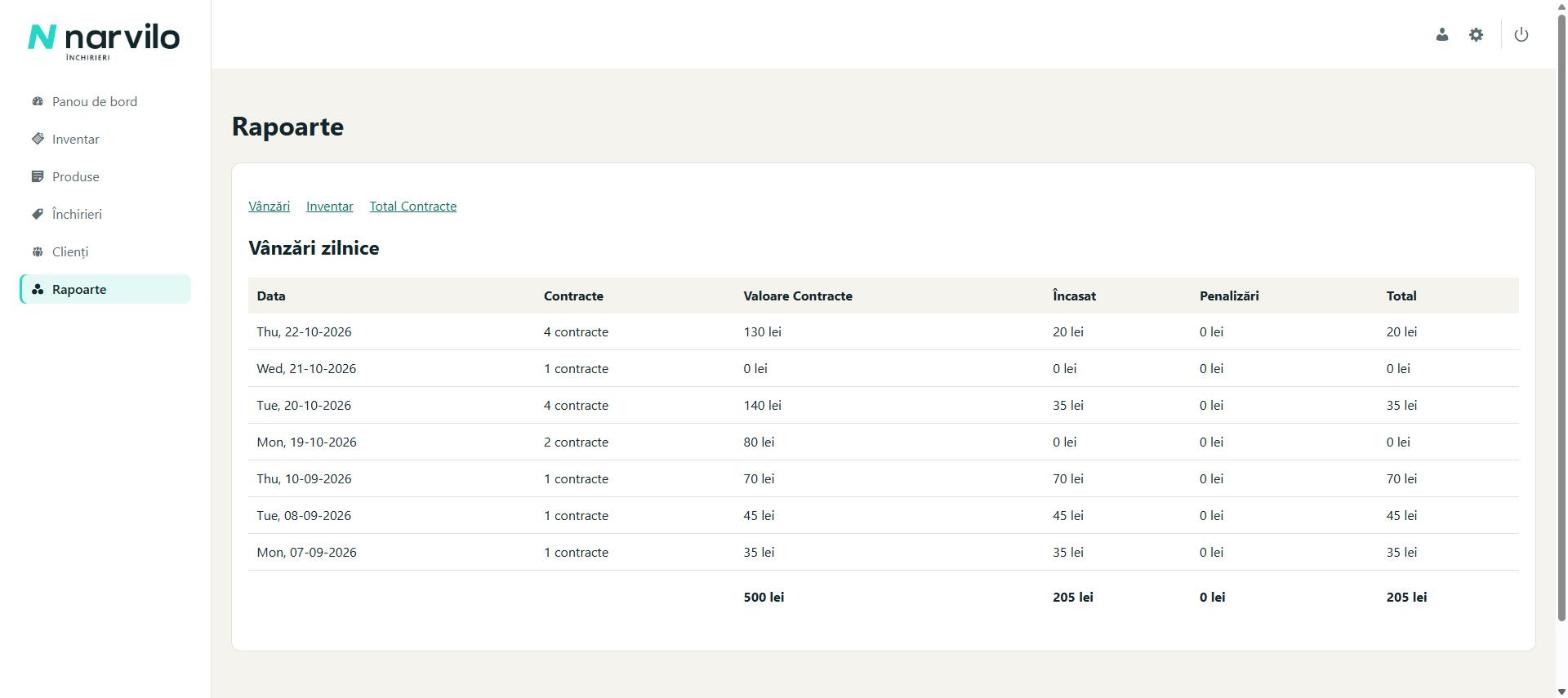Click the date Mon, 19-10-2026
1568x698 pixels.
[307, 442]
